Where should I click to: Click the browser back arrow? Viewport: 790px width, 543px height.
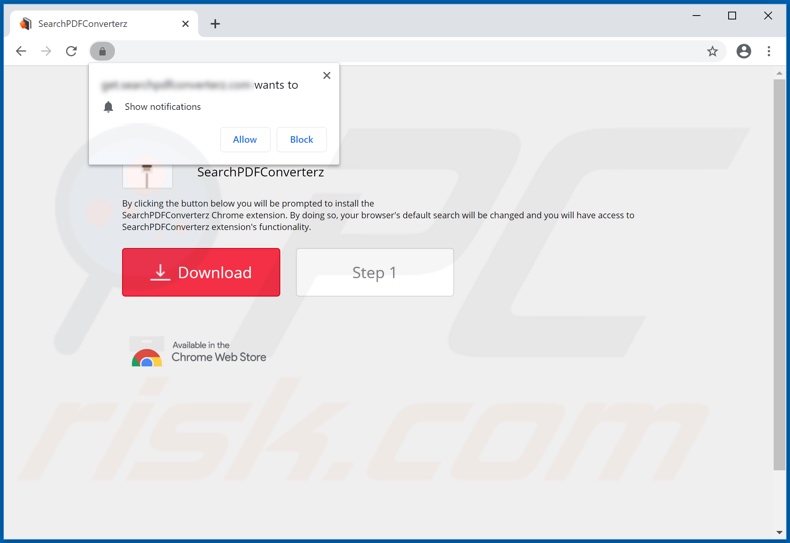(21, 51)
